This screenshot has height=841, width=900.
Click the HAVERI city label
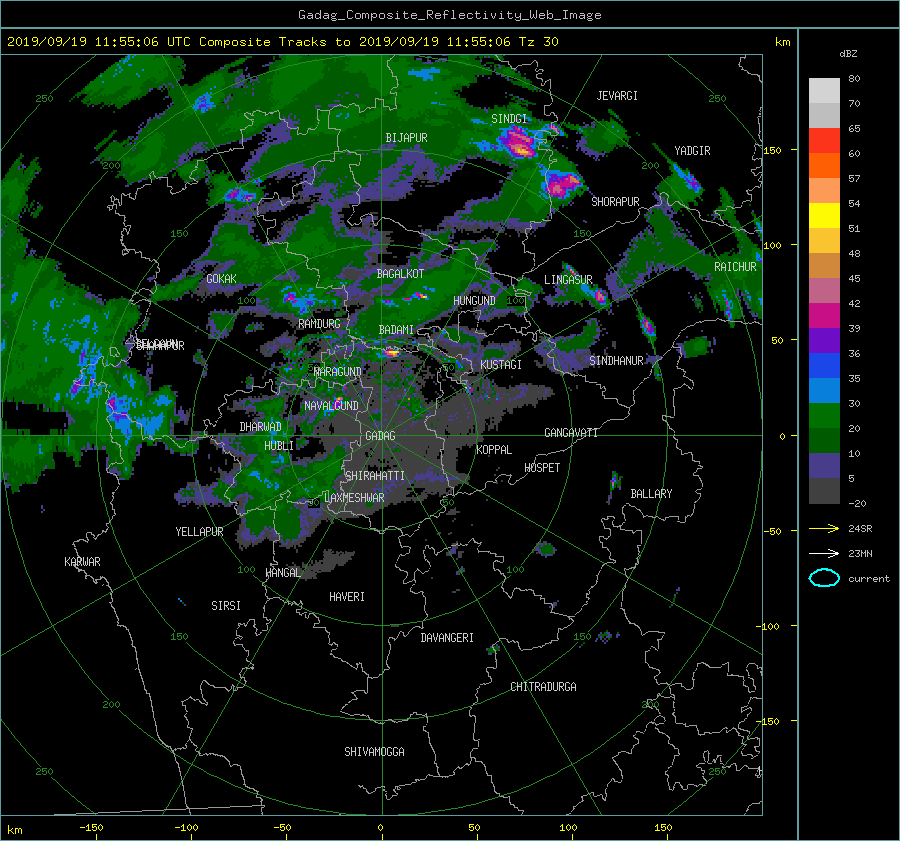point(347,597)
